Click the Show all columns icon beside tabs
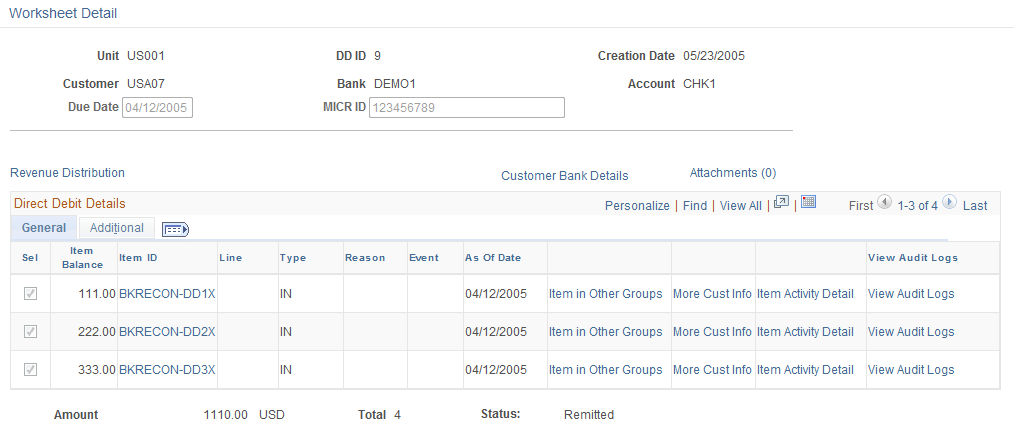Viewport: 1014px width, 421px height. tap(175, 229)
